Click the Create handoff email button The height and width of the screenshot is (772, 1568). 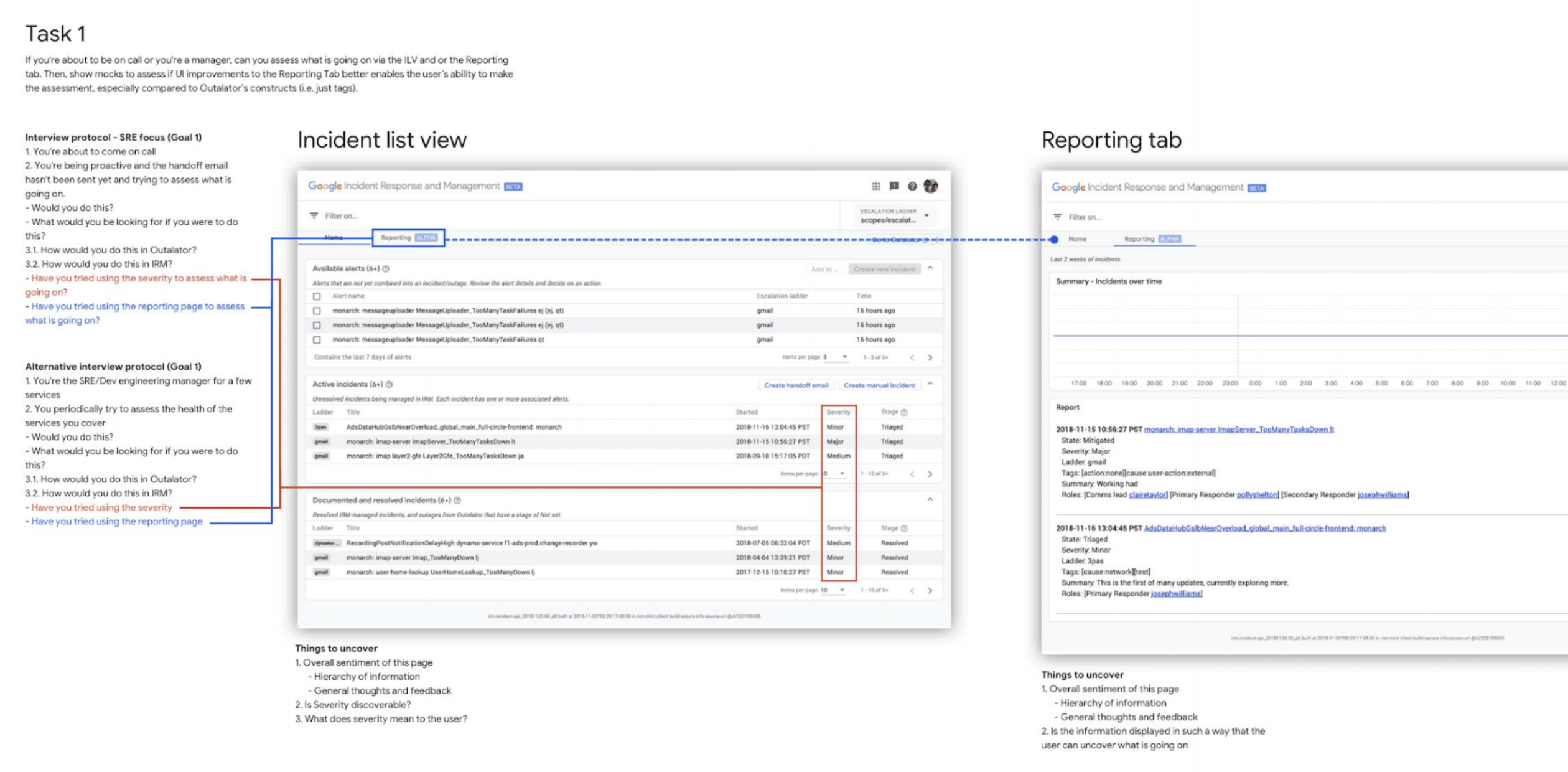point(796,385)
